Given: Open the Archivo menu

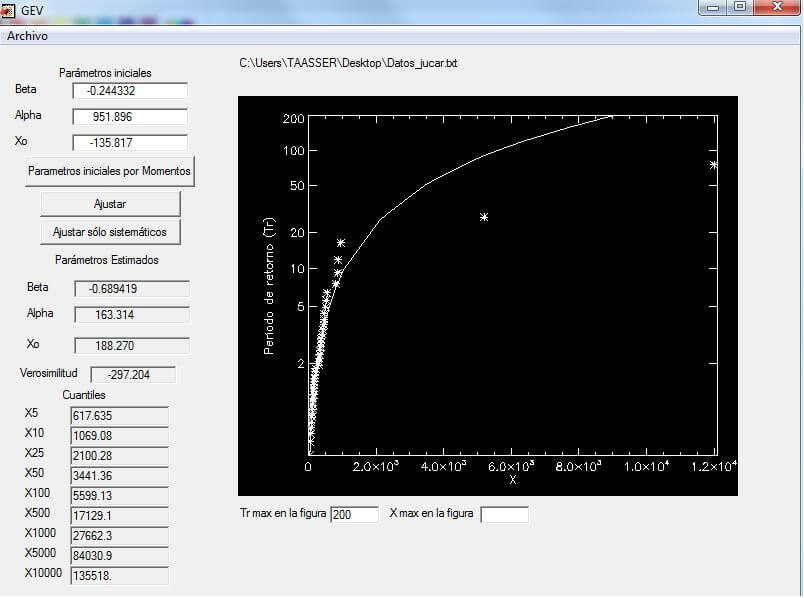Looking at the screenshot, I should pyautogui.click(x=28, y=36).
